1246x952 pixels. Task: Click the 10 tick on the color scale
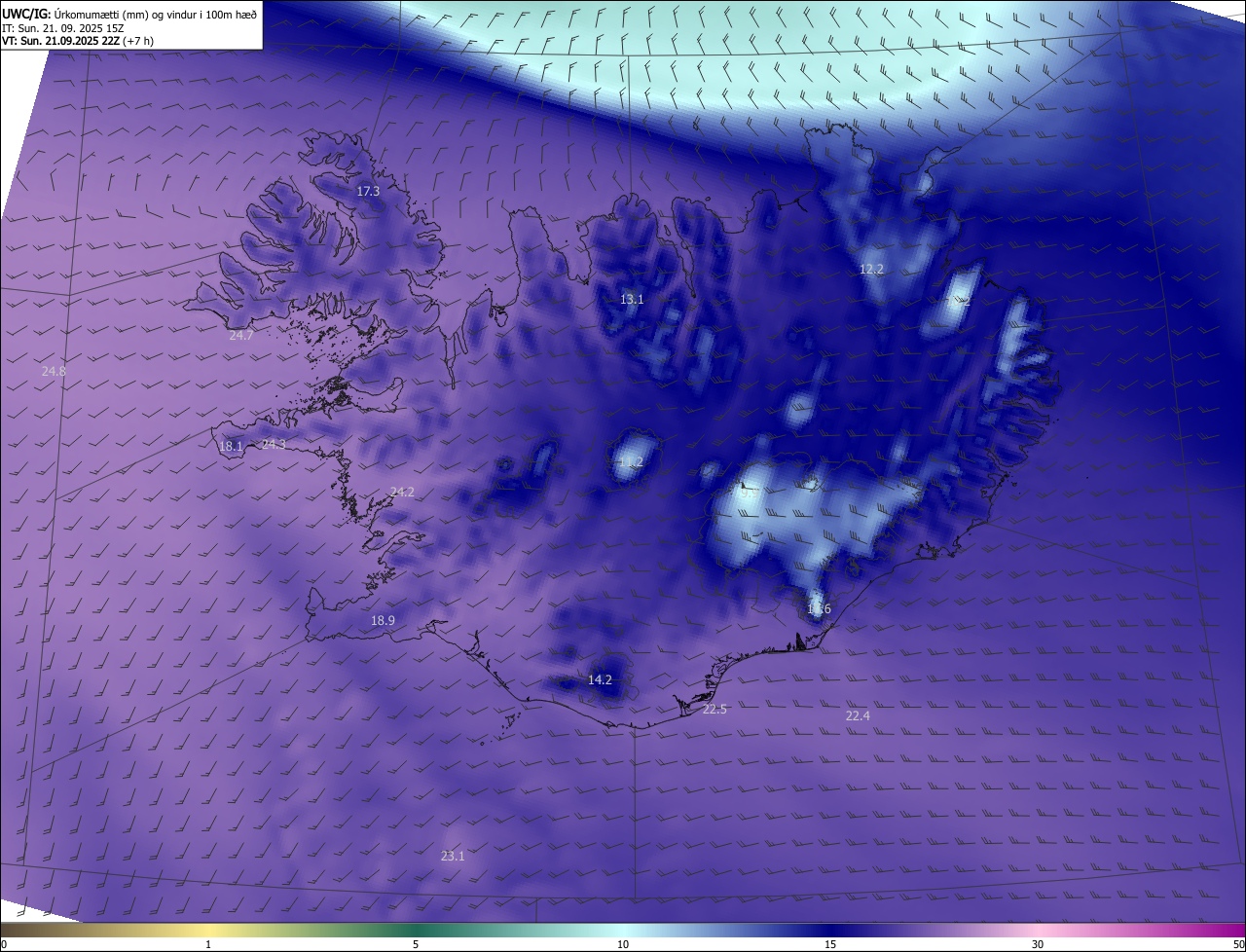click(x=623, y=944)
